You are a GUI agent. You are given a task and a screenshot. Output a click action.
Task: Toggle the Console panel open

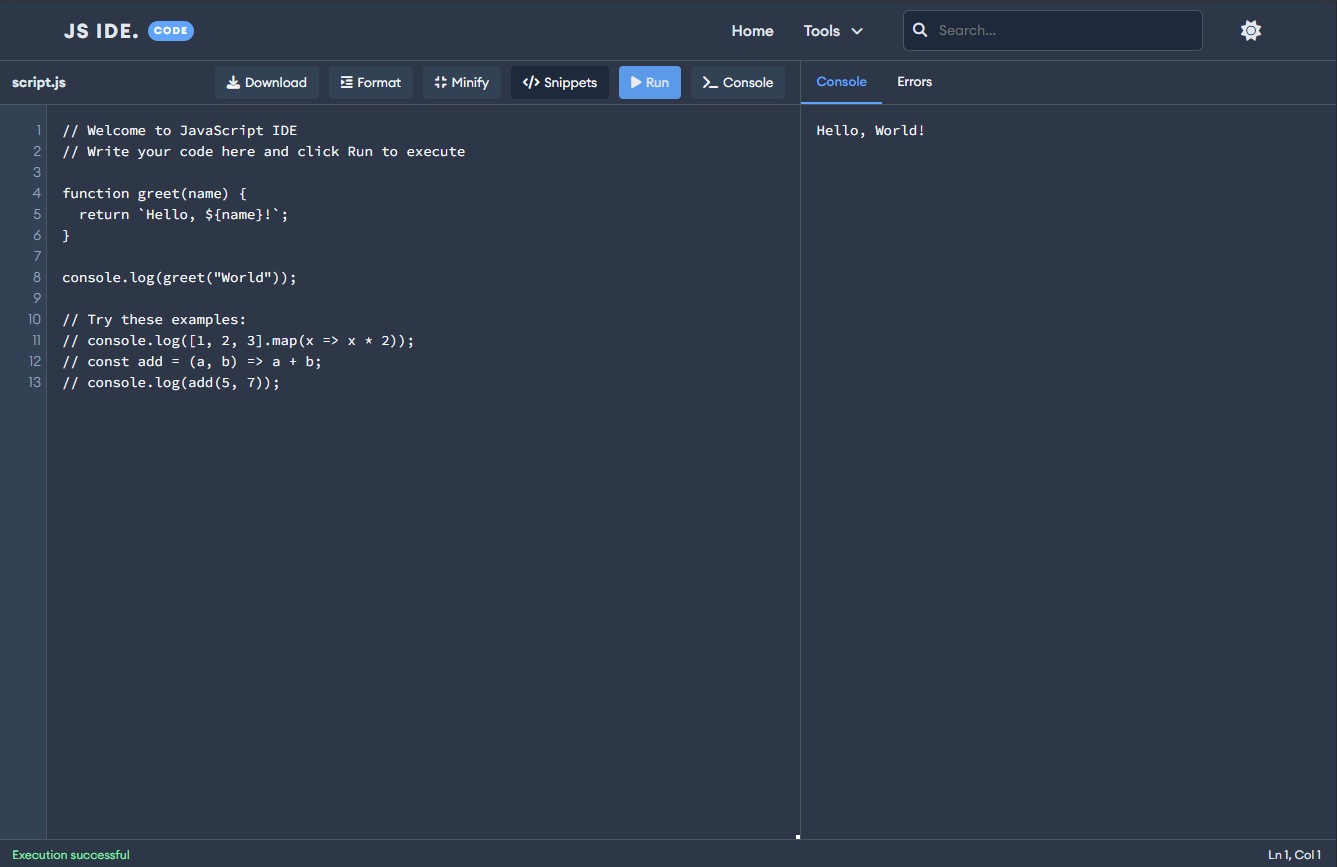pos(738,82)
